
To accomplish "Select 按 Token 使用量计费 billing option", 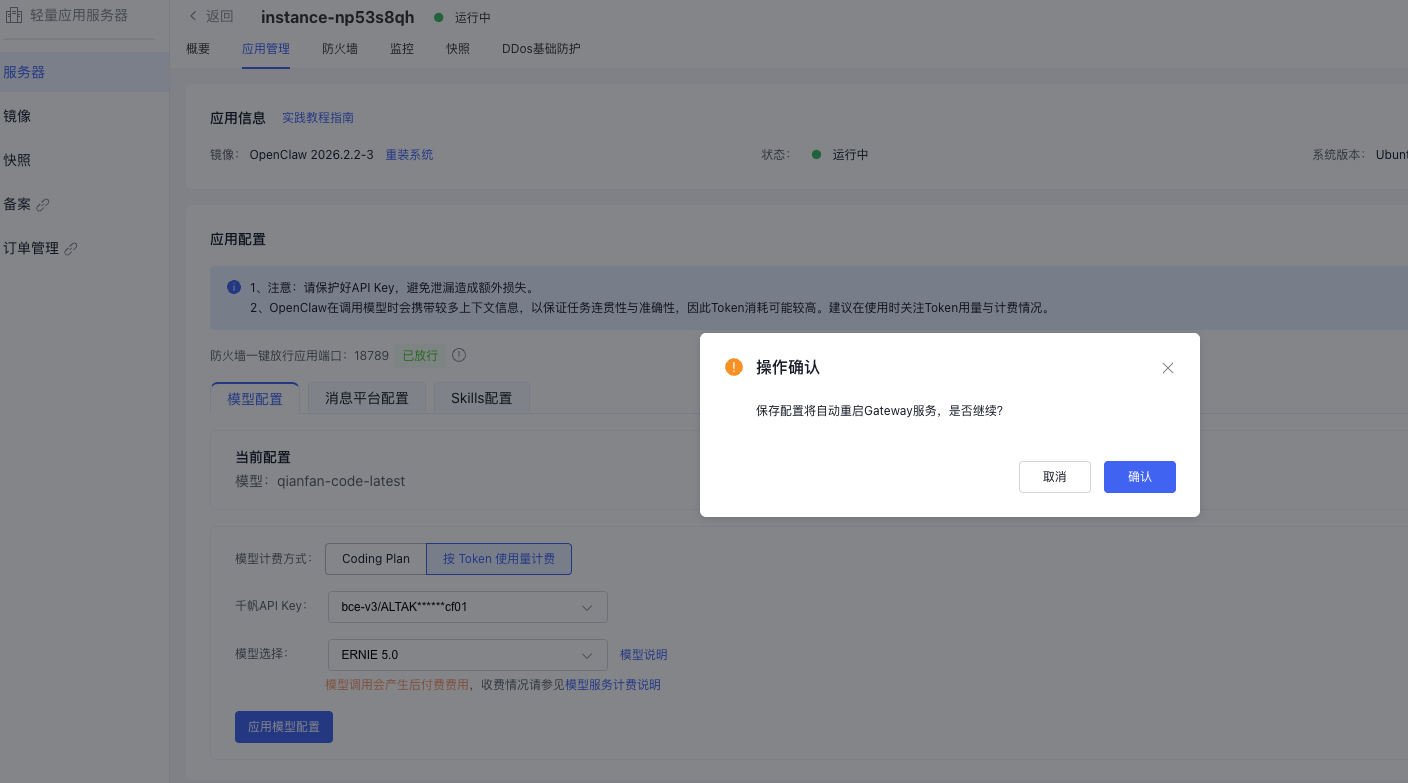I will click(x=499, y=559).
